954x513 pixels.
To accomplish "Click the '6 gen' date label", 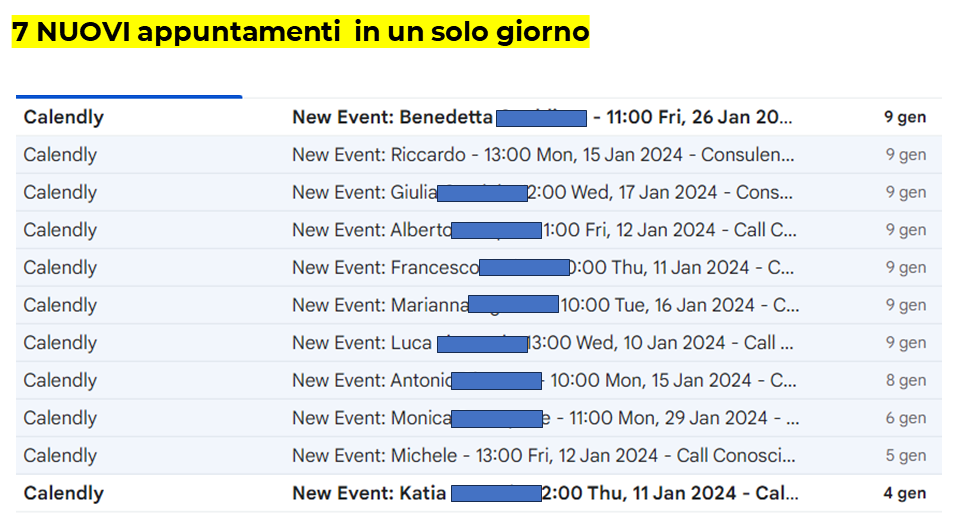I will [x=905, y=418].
